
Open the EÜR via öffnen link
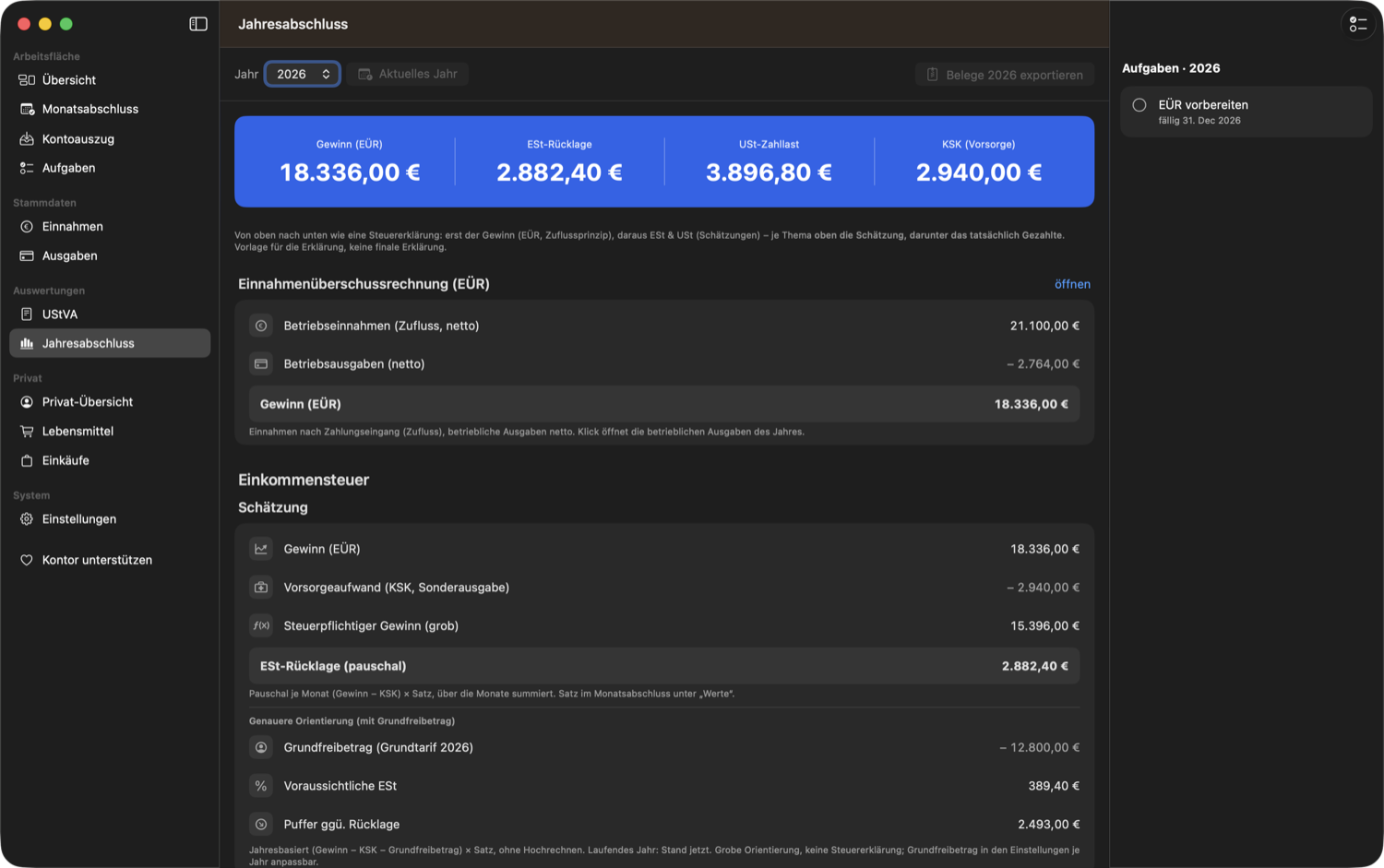tap(1072, 284)
